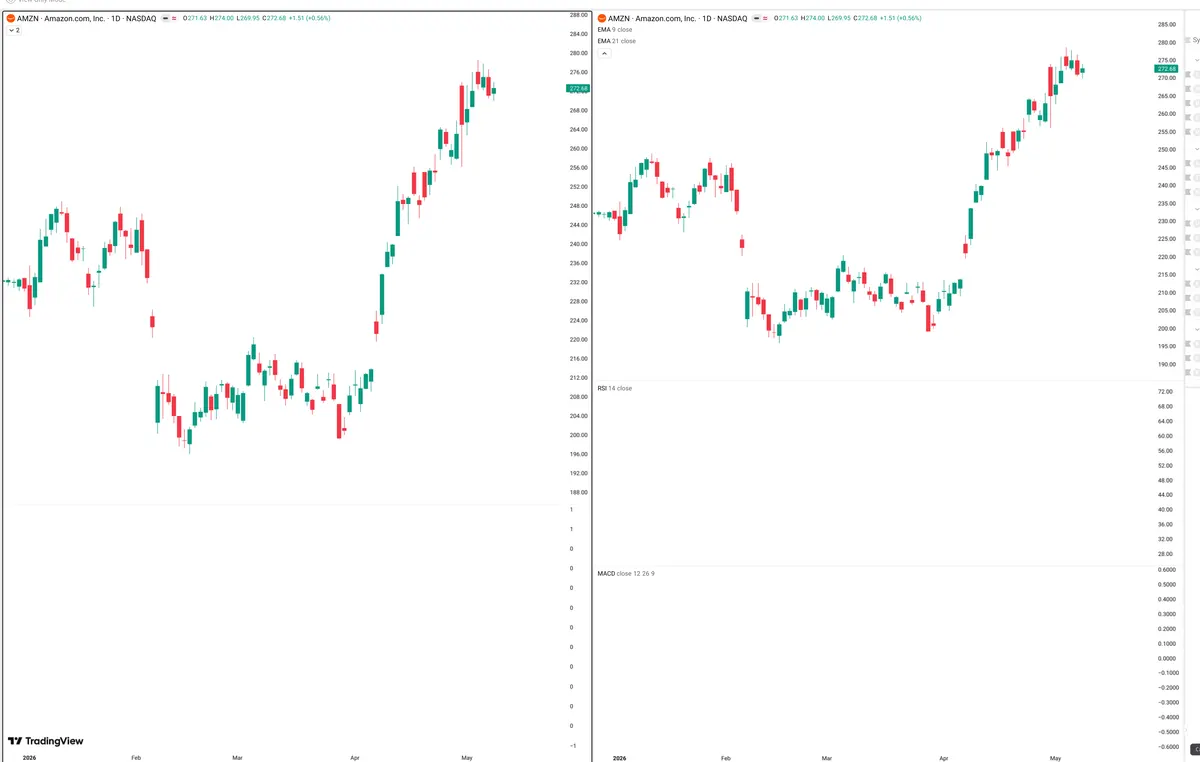The width and height of the screenshot is (1200, 762).
Task: Click the Feb label on left chart time axis
Action: (x=136, y=759)
